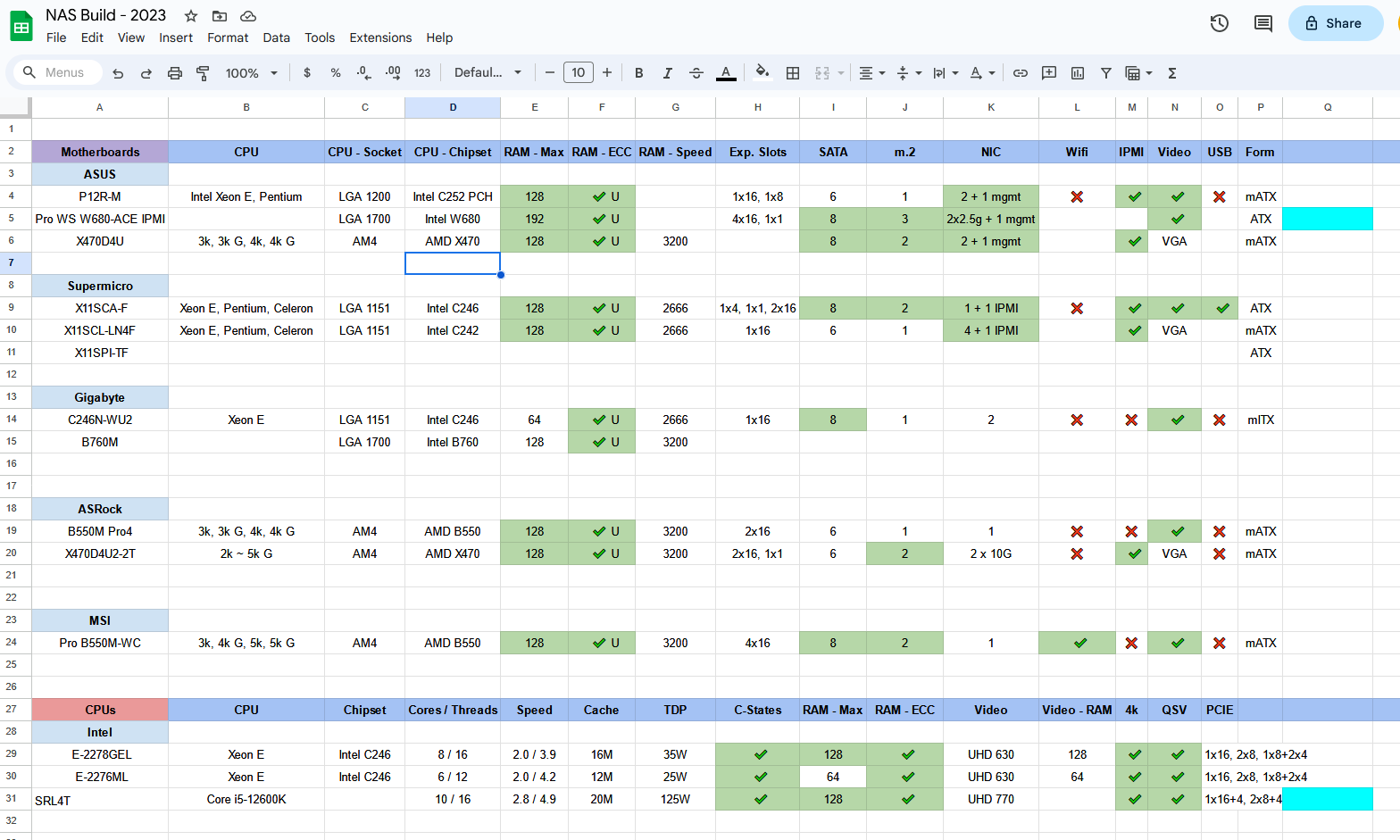Screen dimensions: 1400x840
Task: Open horizontal align dropdown
Action: tap(871, 73)
